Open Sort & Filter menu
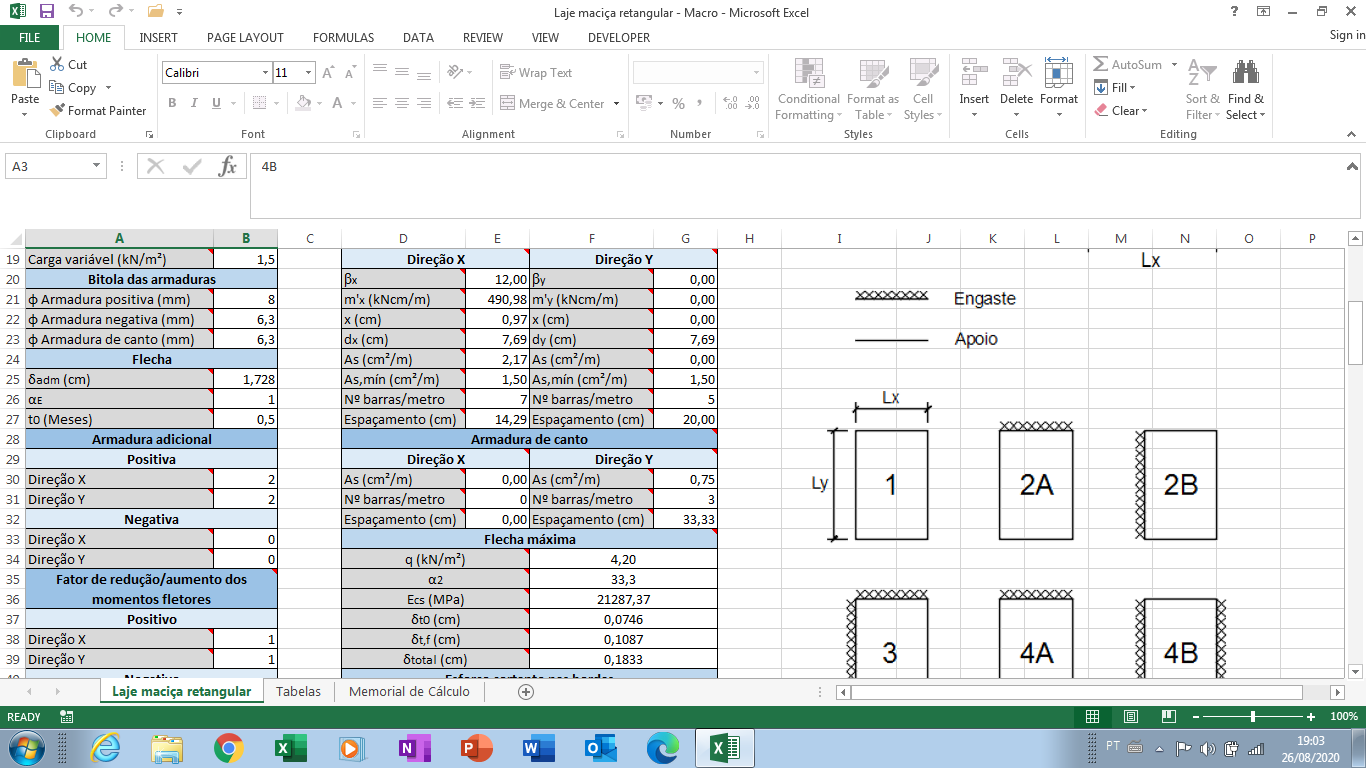 [x=1202, y=89]
